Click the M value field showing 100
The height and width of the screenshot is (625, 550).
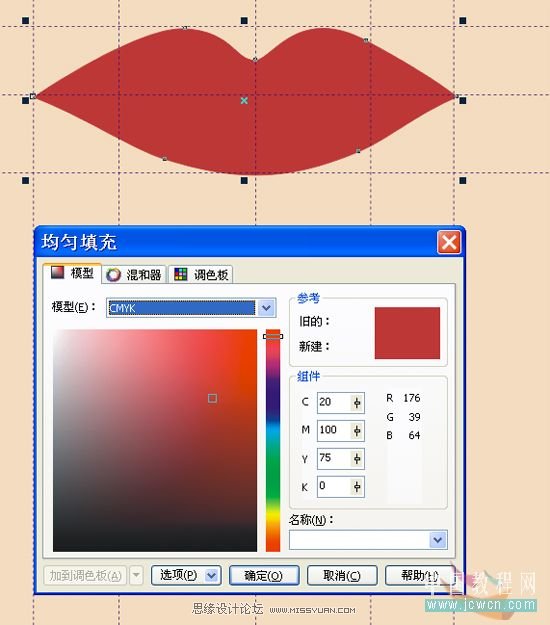pyautogui.click(x=333, y=430)
